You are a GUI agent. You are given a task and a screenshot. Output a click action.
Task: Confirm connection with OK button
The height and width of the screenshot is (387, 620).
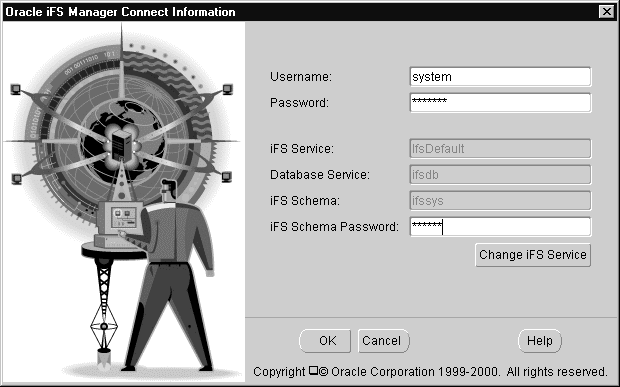point(325,341)
